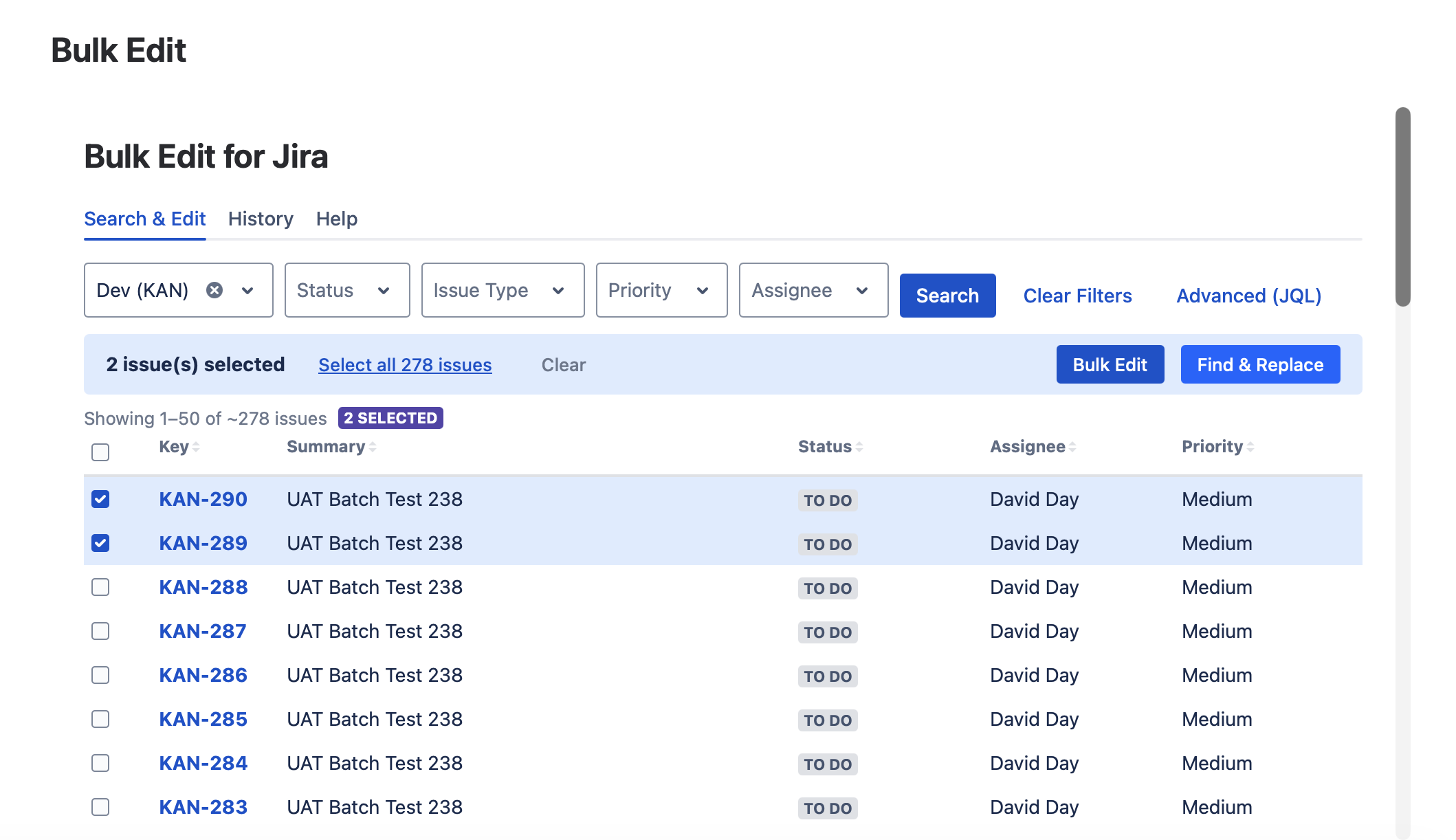Open issue KAN-287 link
Image resolution: width=1456 pixels, height=840 pixels.
203,631
